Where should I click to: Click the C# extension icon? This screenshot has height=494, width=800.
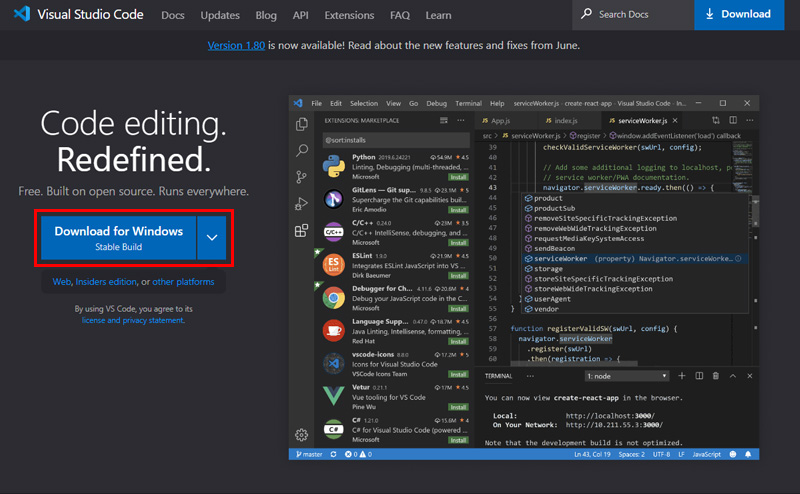tap(334, 429)
